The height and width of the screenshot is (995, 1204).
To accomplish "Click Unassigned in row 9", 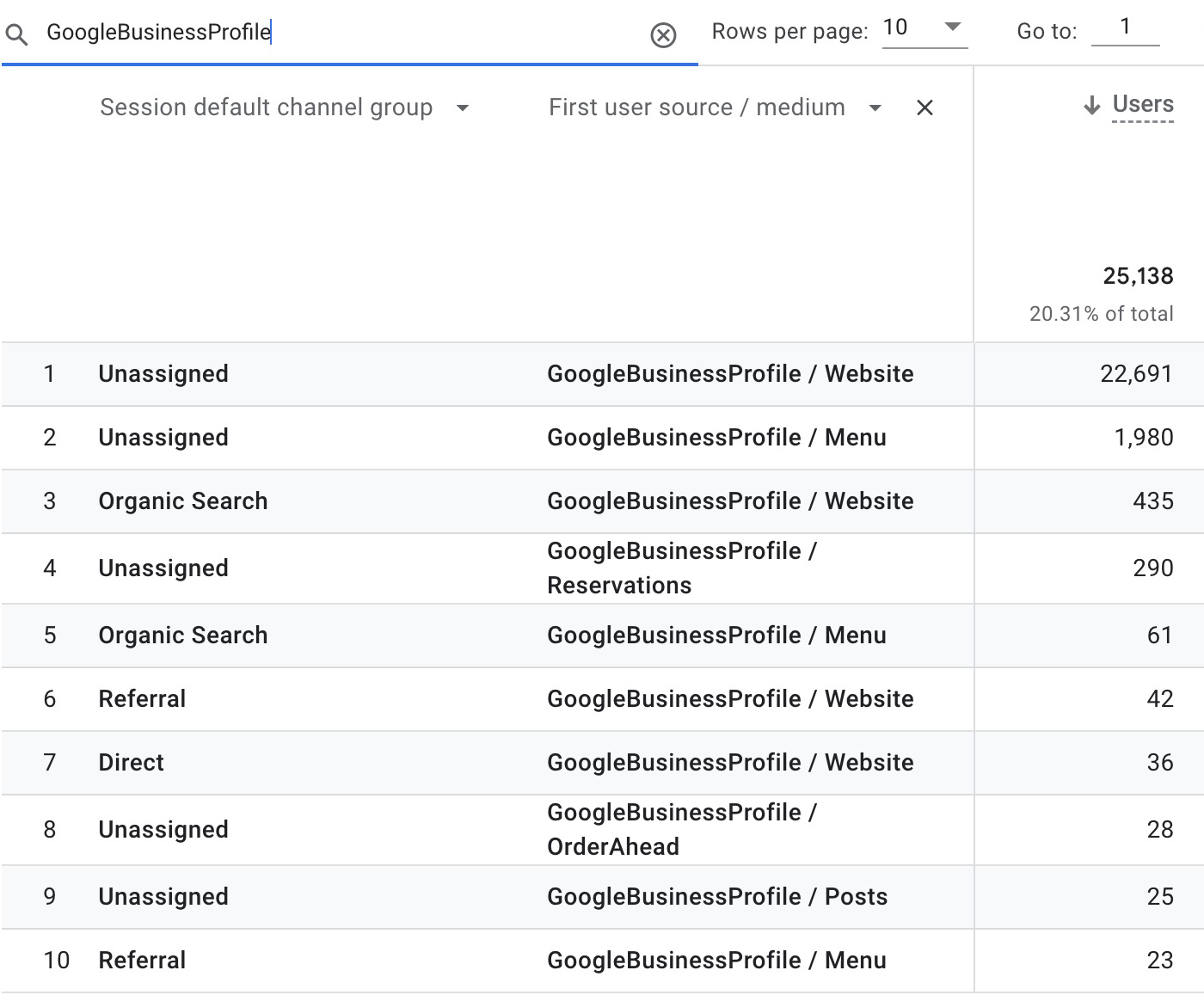I will 163,897.
